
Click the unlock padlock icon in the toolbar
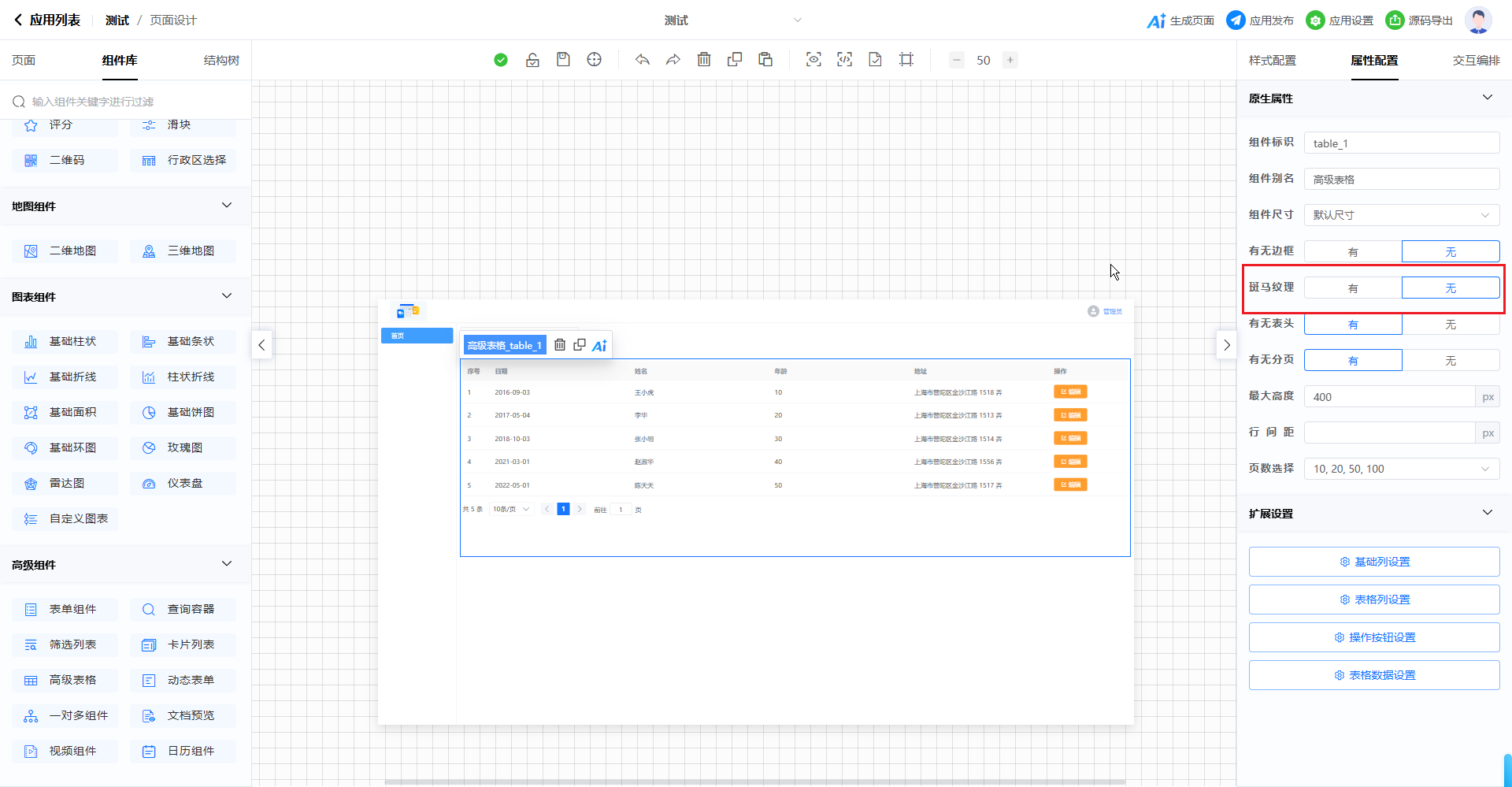(x=532, y=60)
